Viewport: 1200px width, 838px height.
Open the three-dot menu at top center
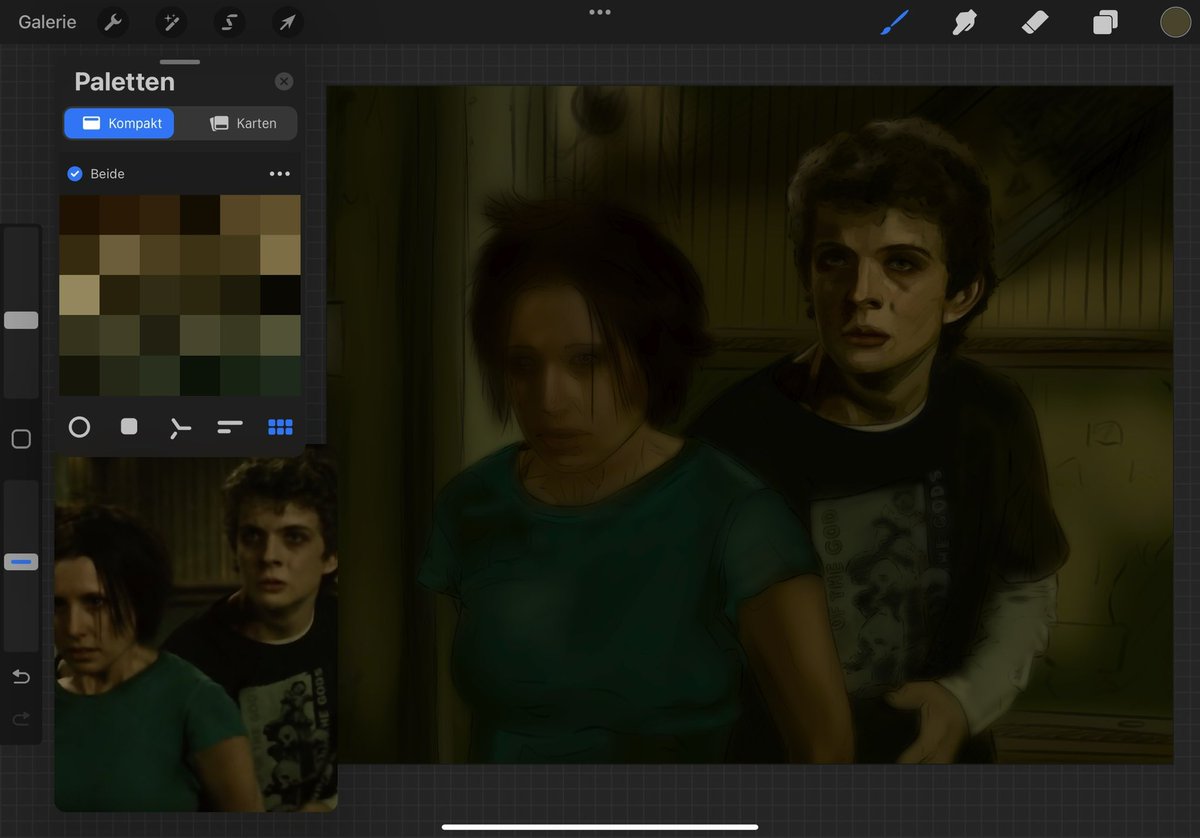[600, 12]
